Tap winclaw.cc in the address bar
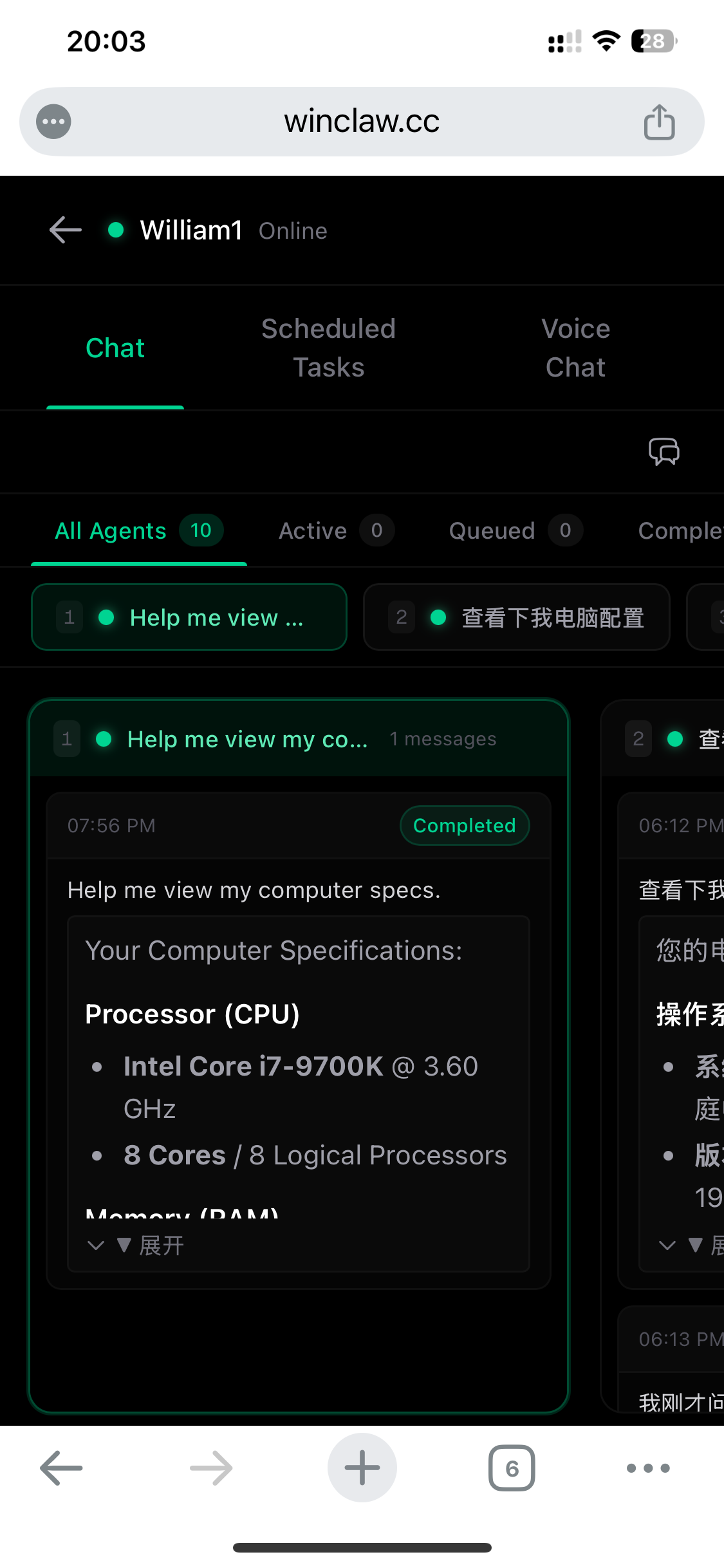 pos(361,121)
